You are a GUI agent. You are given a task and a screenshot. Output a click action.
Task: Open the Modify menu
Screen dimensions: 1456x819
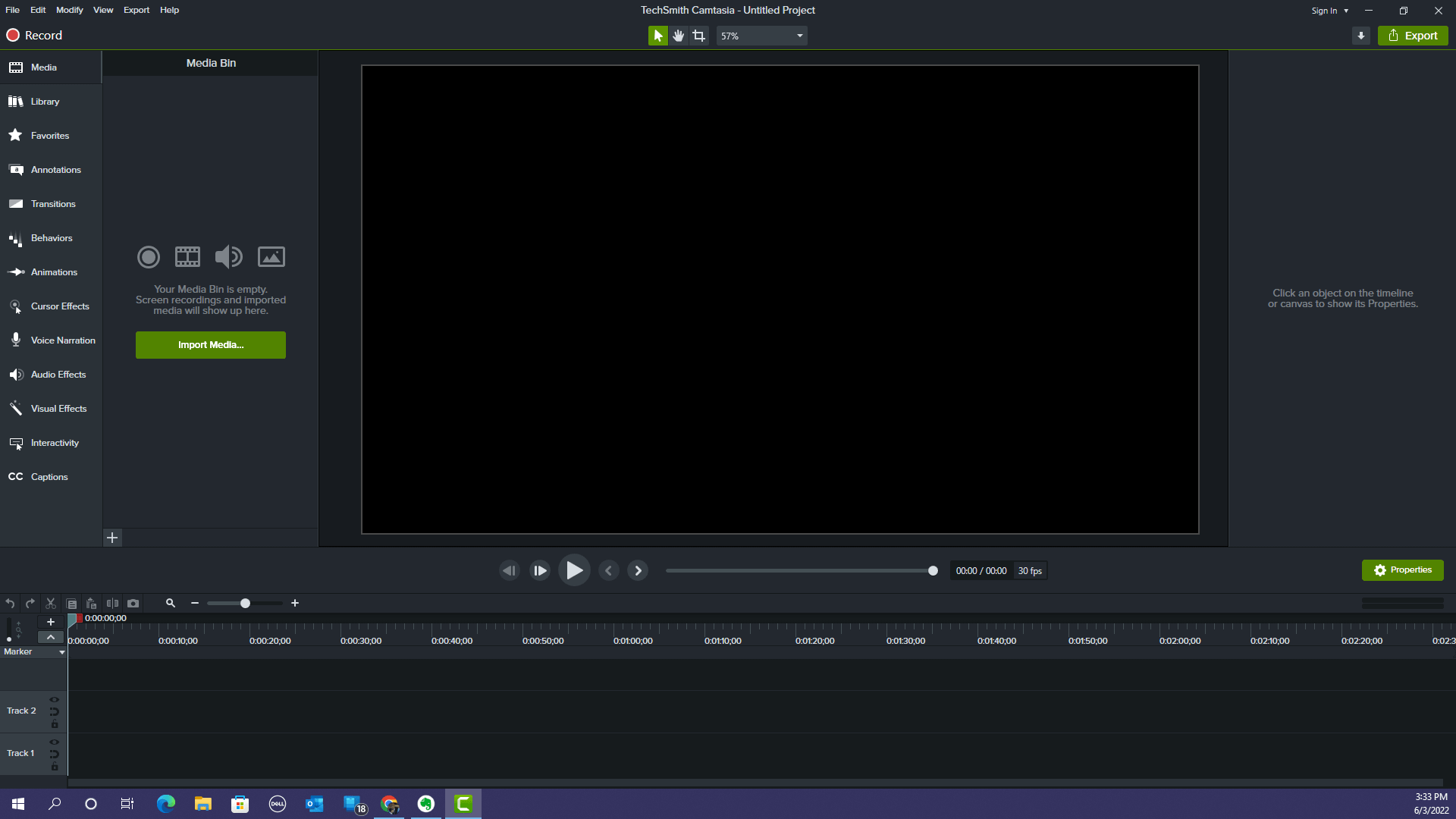tap(69, 10)
